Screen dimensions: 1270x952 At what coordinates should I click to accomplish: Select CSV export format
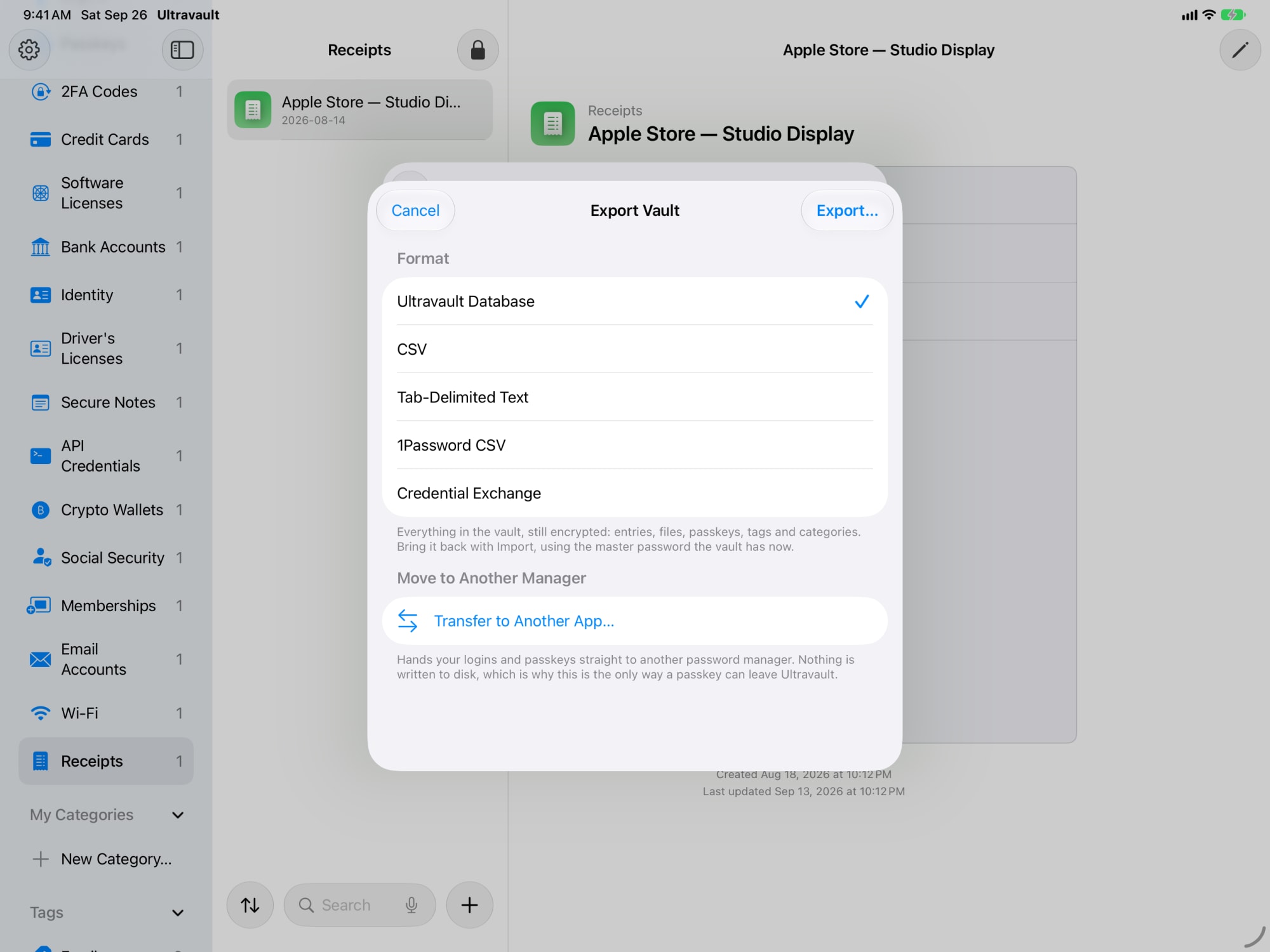635,349
